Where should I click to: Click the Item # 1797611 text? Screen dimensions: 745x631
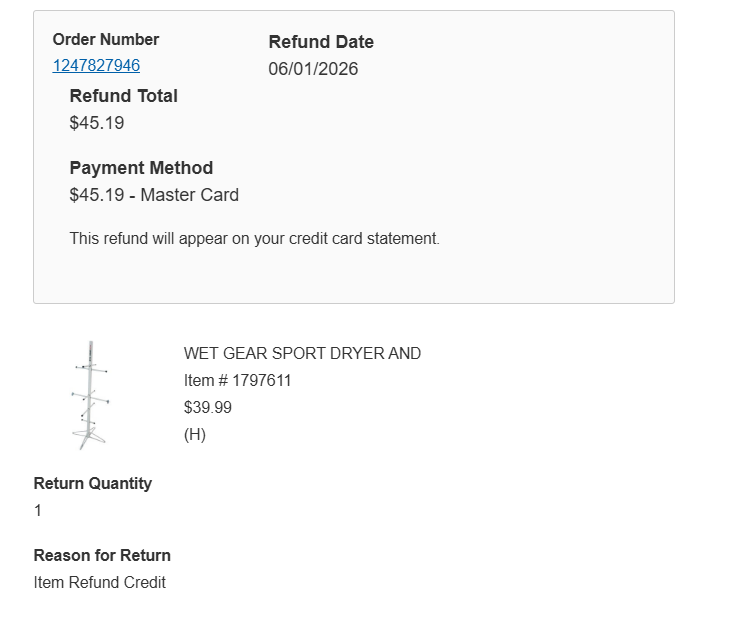237,381
